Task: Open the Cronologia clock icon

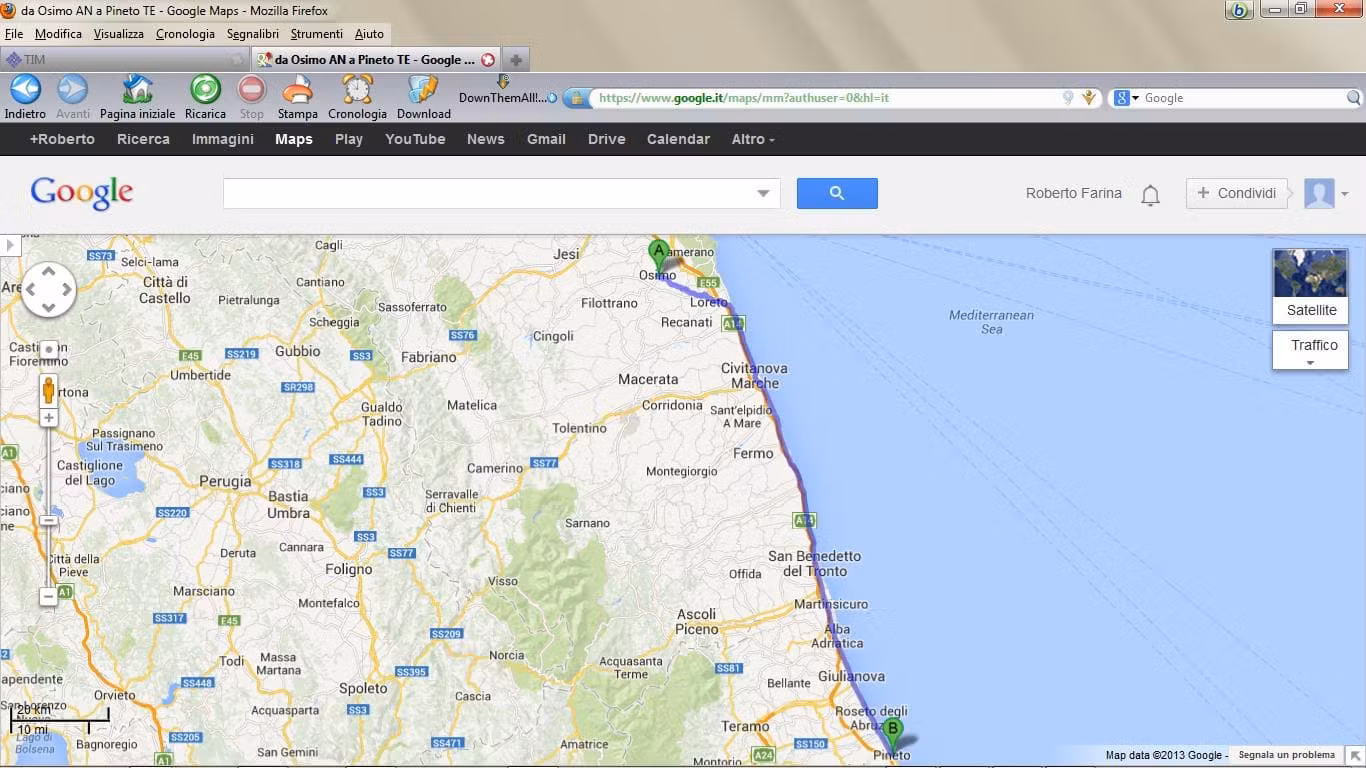Action: (357, 90)
